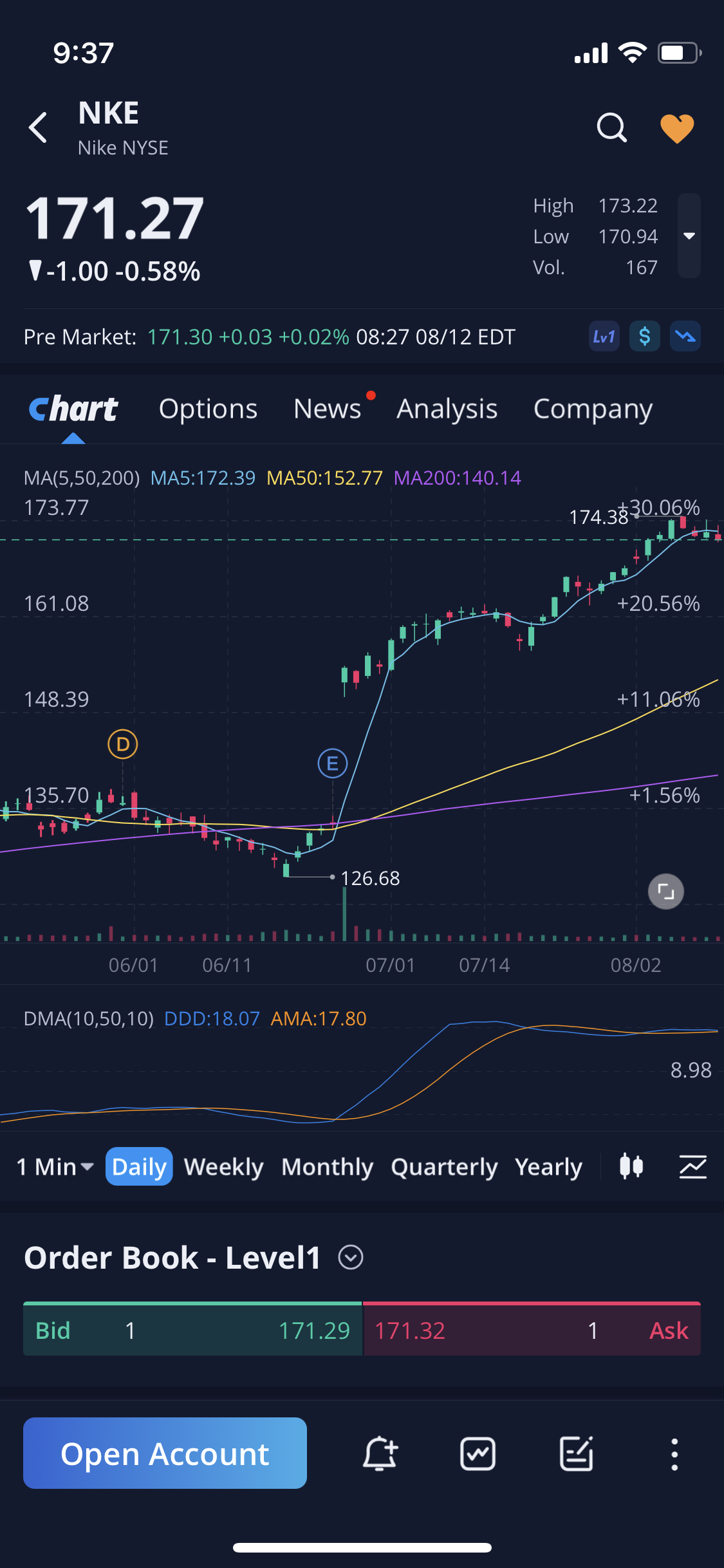The width and height of the screenshot is (724, 1568).
Task: Expand chart to fullscreen
Action: (665, 891)
